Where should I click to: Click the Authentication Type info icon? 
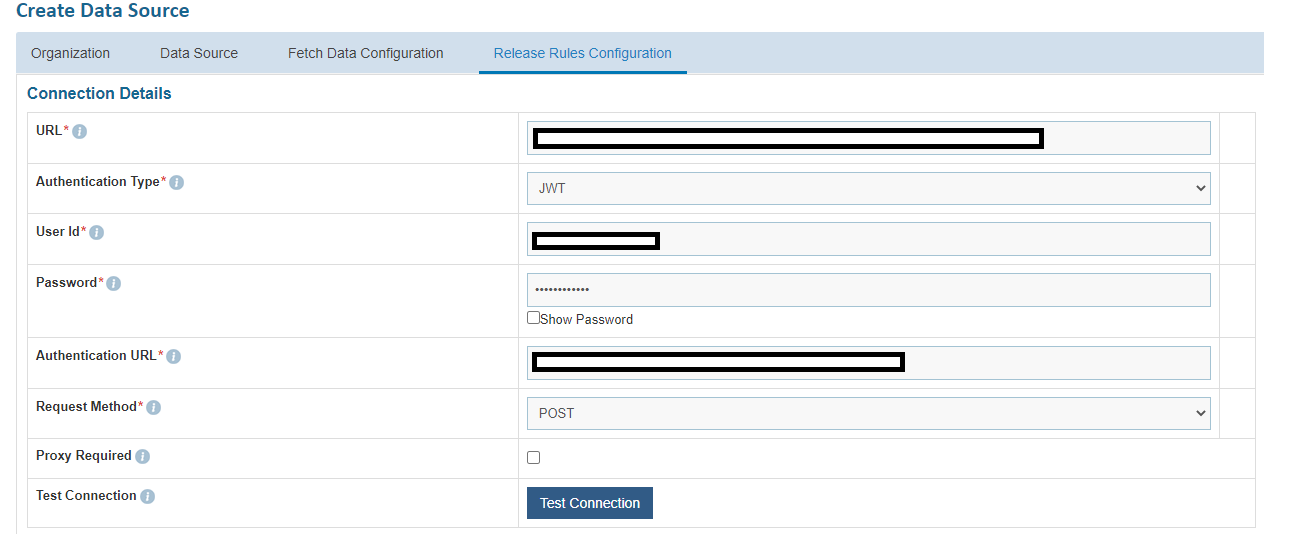[x=177, y=183]
